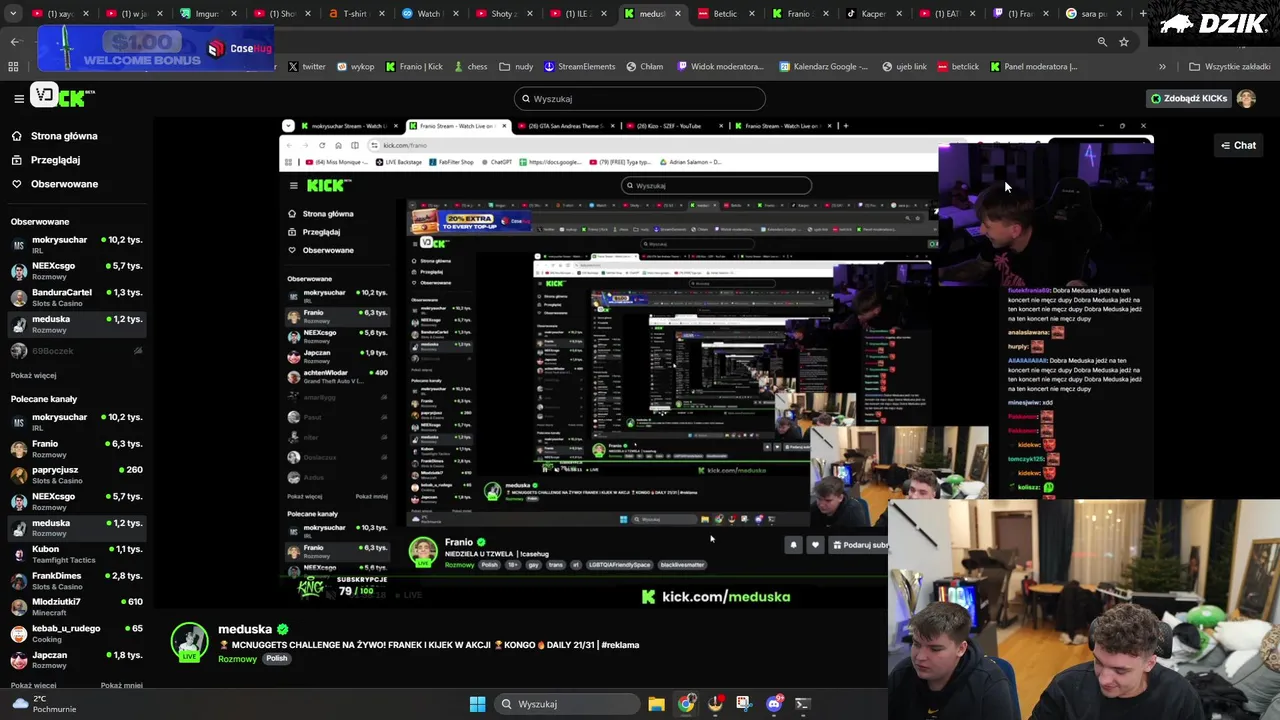Open the Windows Start menu
This screenshot has height=720, width=1280.
477,704
